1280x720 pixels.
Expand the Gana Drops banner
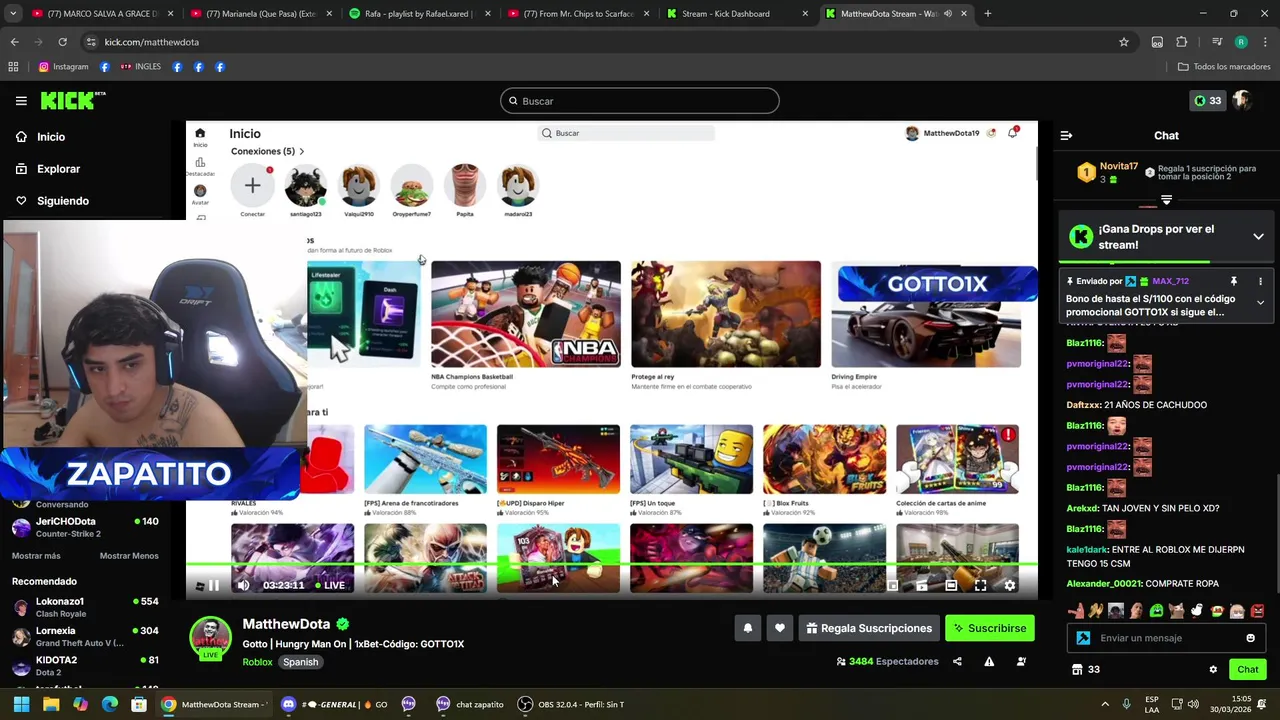[1258, 237]
